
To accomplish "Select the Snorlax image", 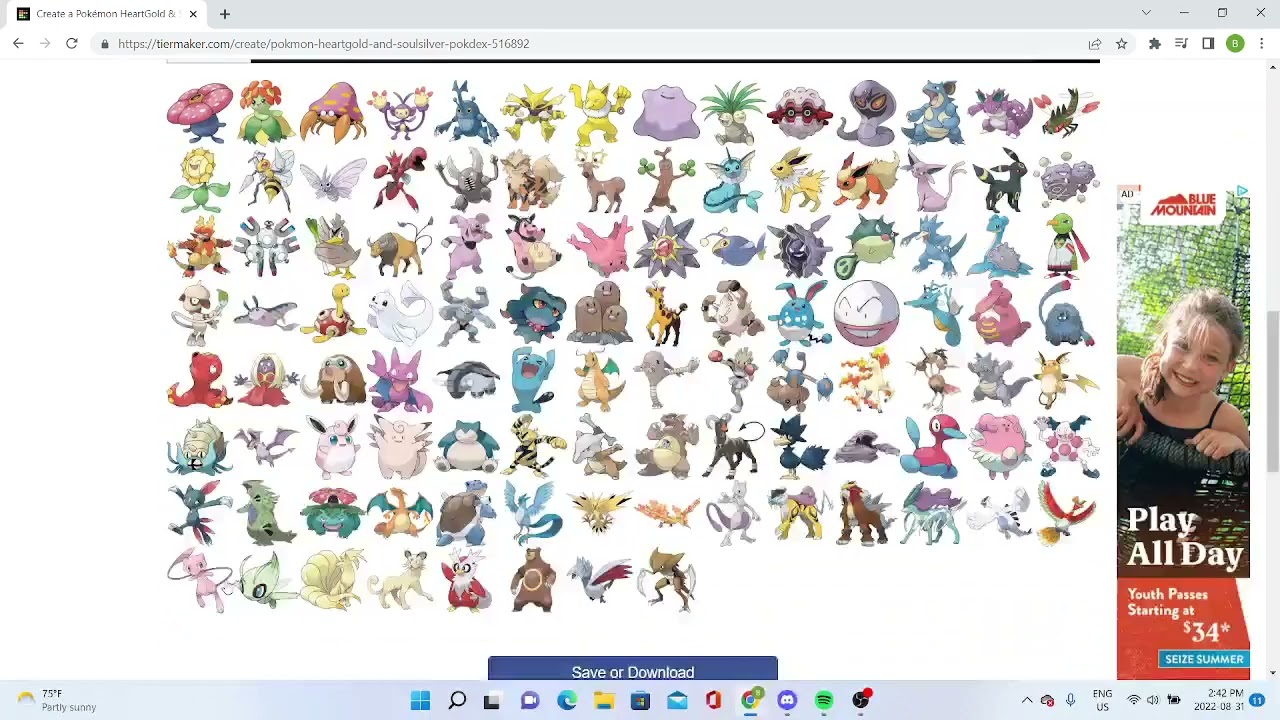I will 466,446.
